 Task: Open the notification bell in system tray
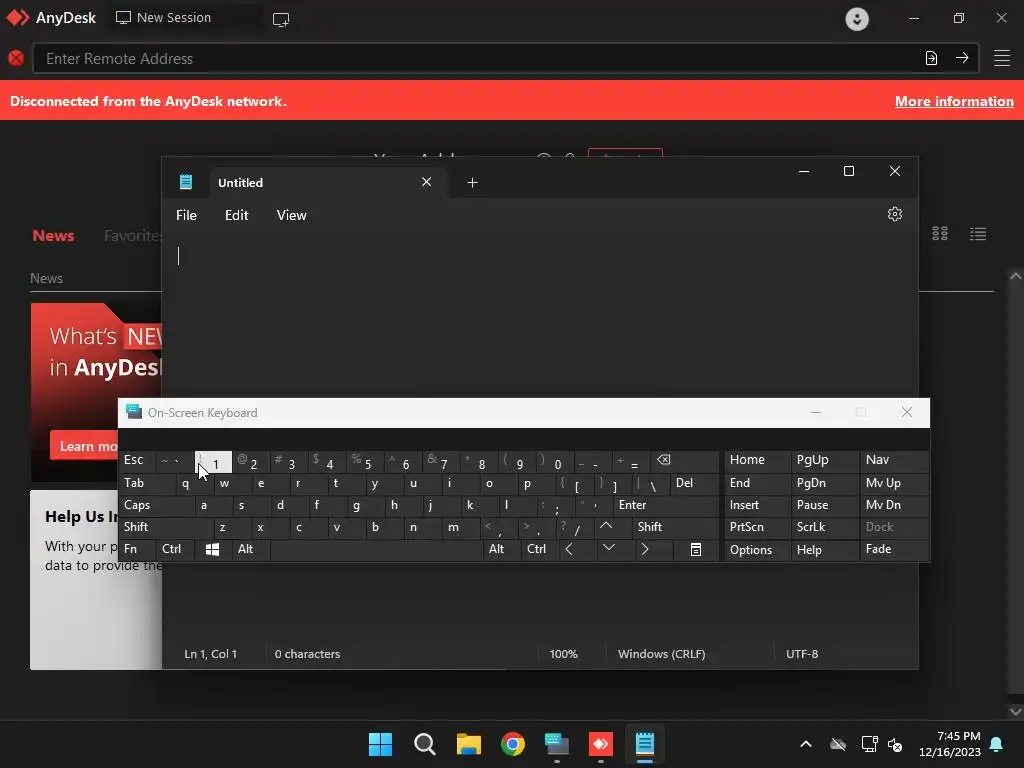point(997,744)
